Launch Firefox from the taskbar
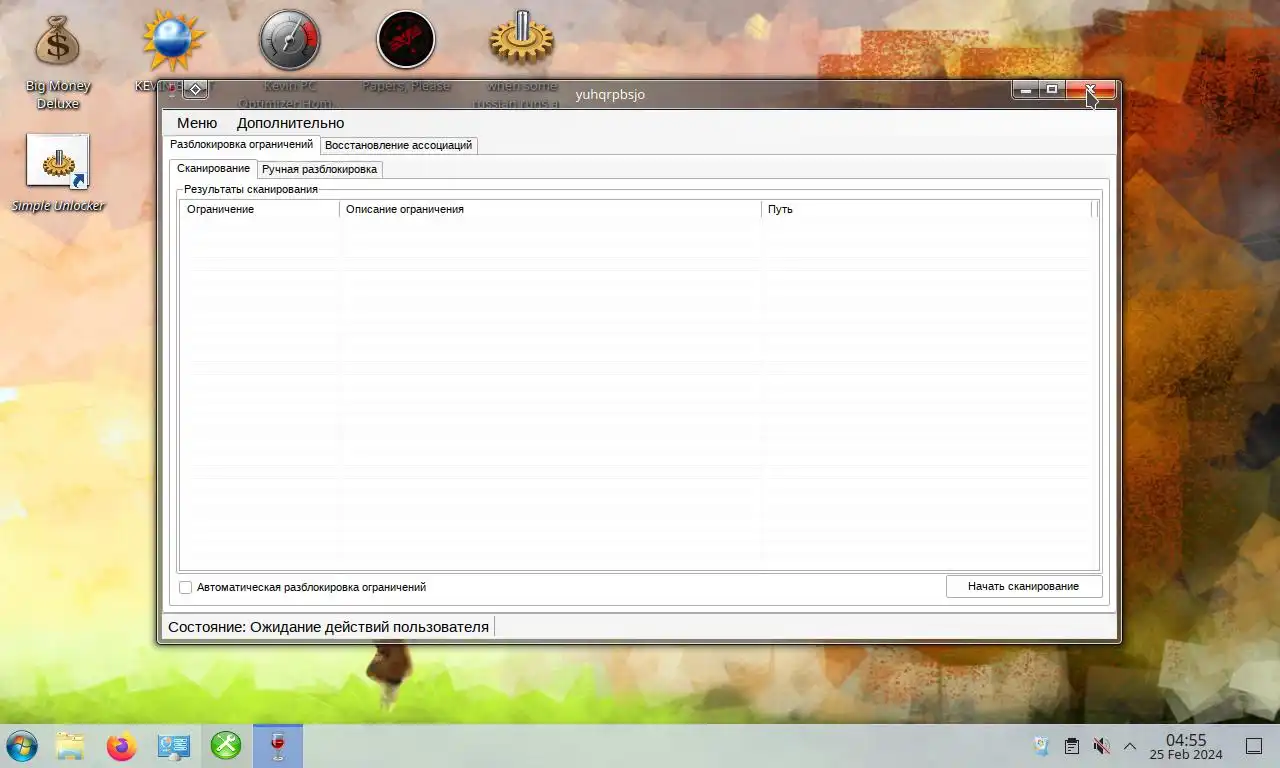This screenshot has width=1280, height=768. [121, 746]
